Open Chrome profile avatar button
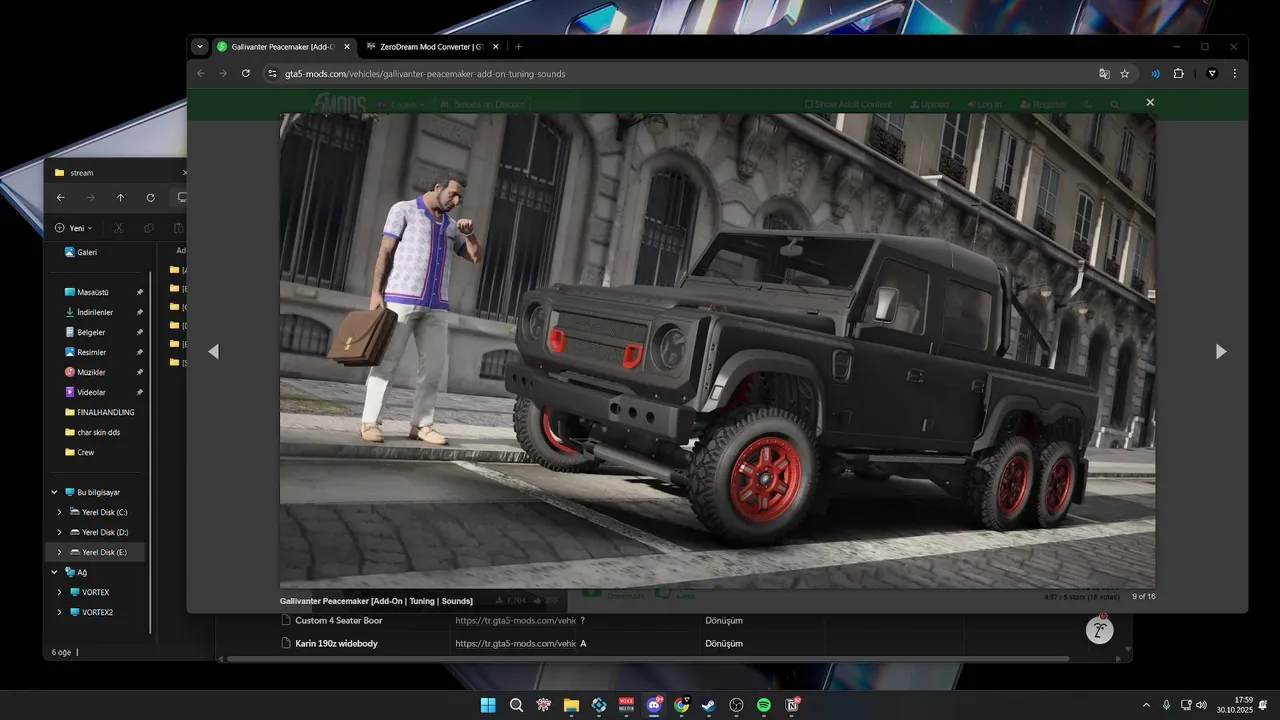 click(x=1212, y=73)
